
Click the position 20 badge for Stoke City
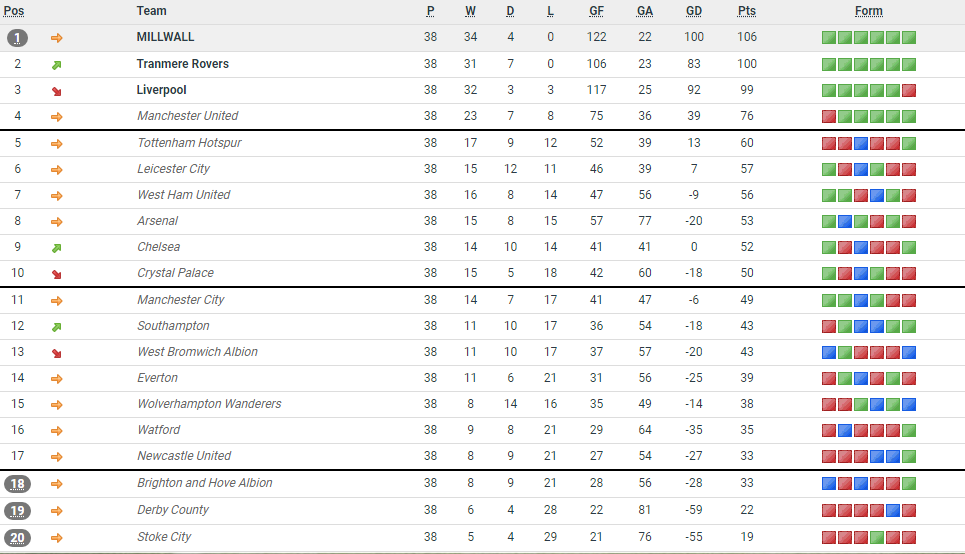point(18,537)
